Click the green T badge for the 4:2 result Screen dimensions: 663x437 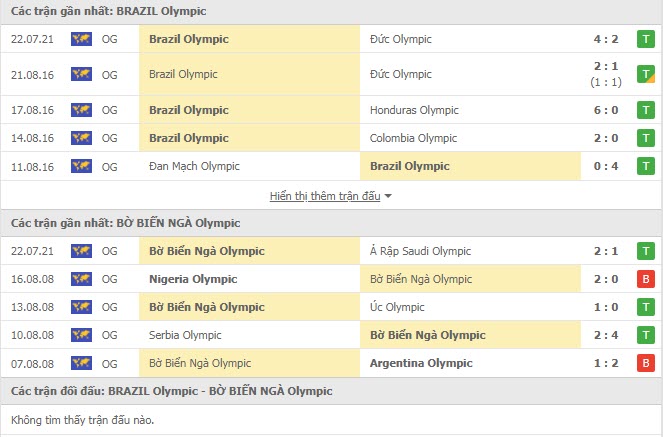coord(646,40)
